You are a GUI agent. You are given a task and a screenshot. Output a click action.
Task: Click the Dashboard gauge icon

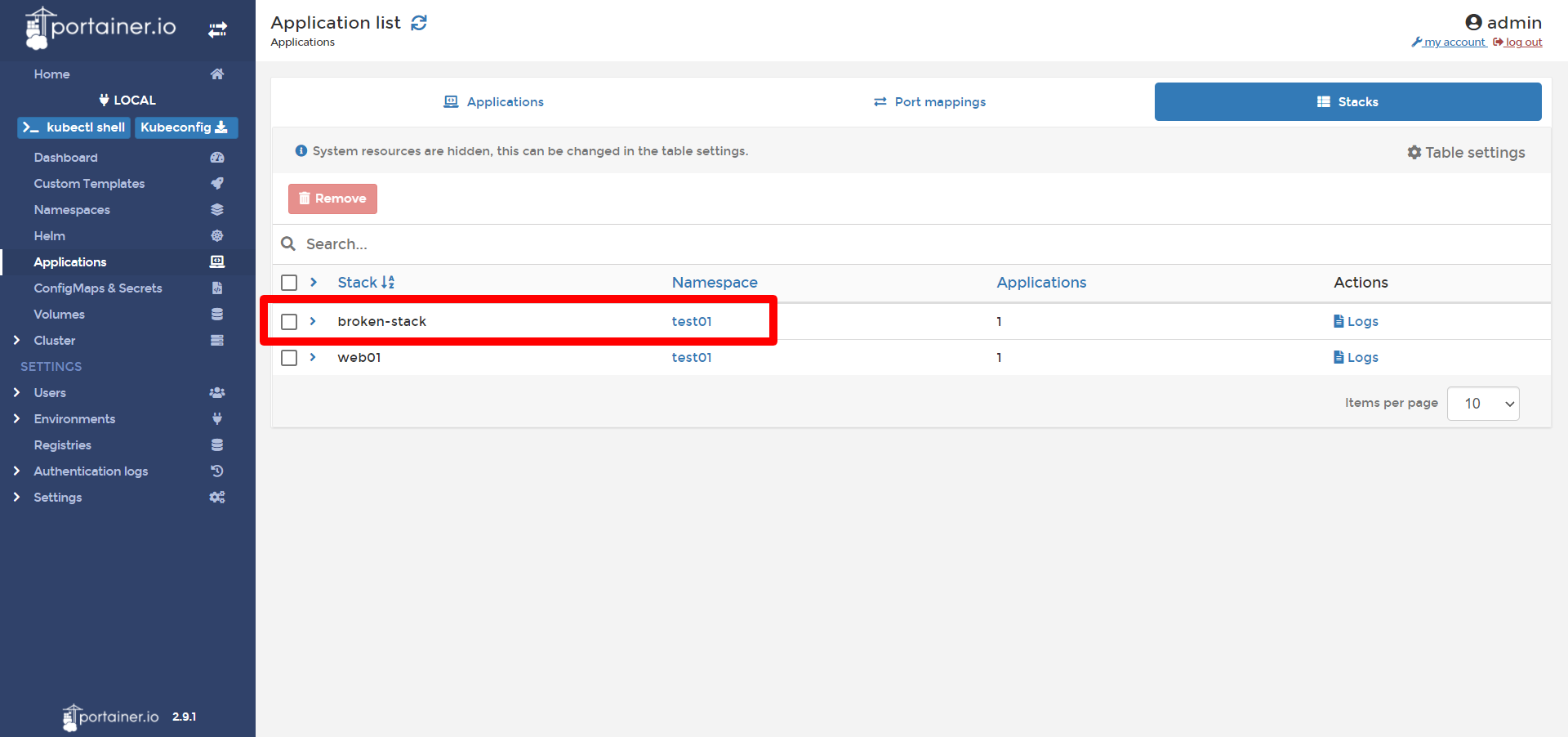(x=217, y=157)
